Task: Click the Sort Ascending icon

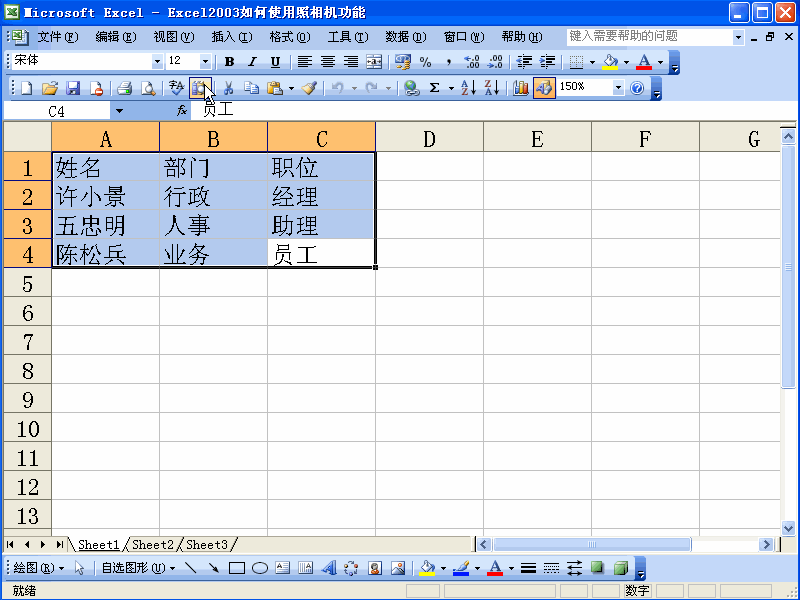Action: pyautogui.click(x=466, y=88)
